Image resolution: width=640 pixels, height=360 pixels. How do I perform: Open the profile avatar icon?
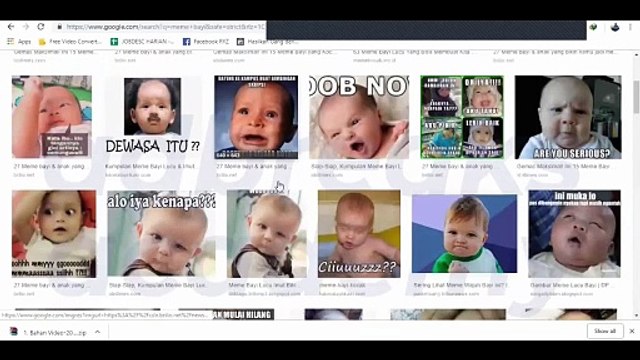tap(615, 27)
